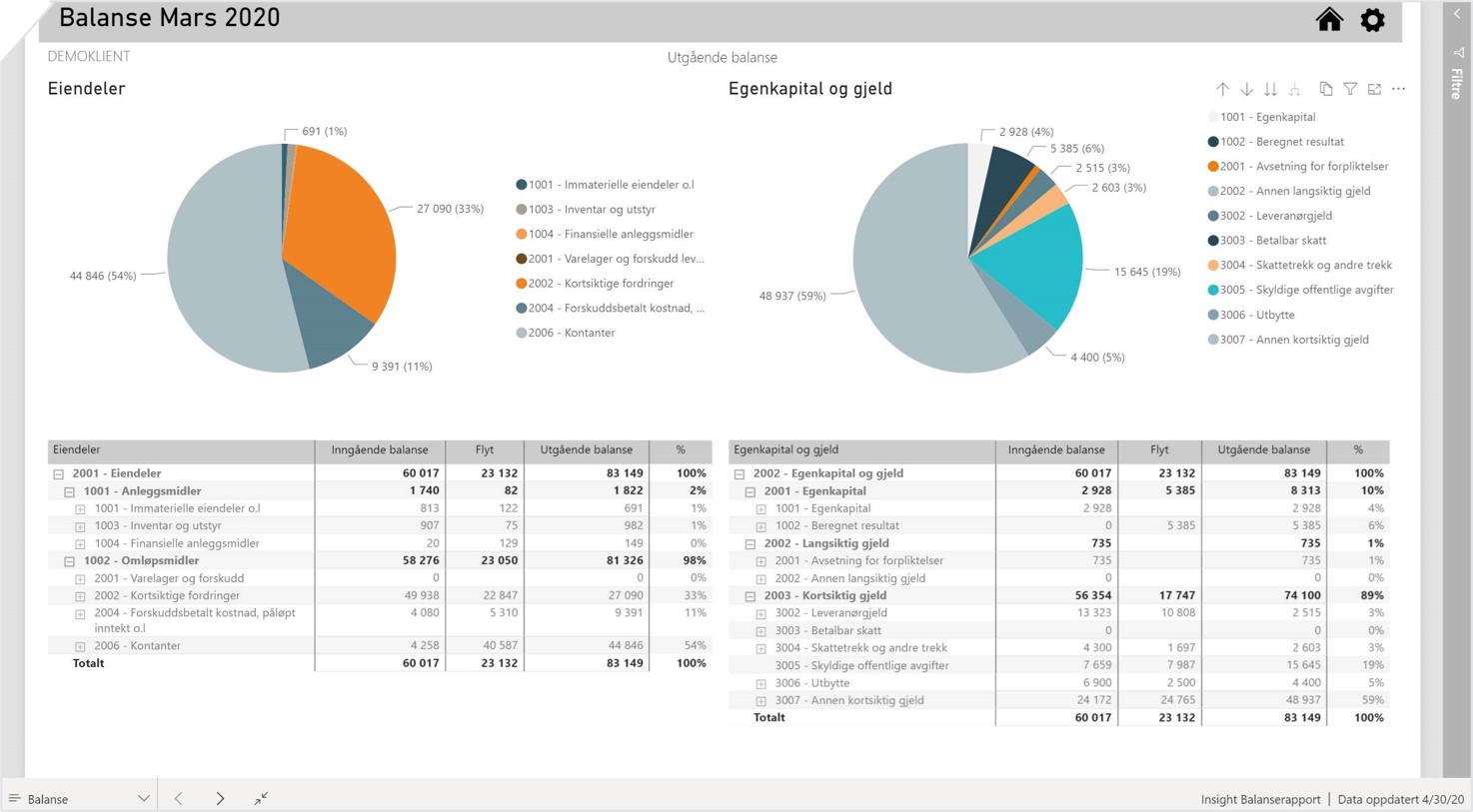Select the 3005 - Skyldige offentlige avgifter legend swatch
The width and height of the screenshot is (1473, 812).
pos(1213,291)
